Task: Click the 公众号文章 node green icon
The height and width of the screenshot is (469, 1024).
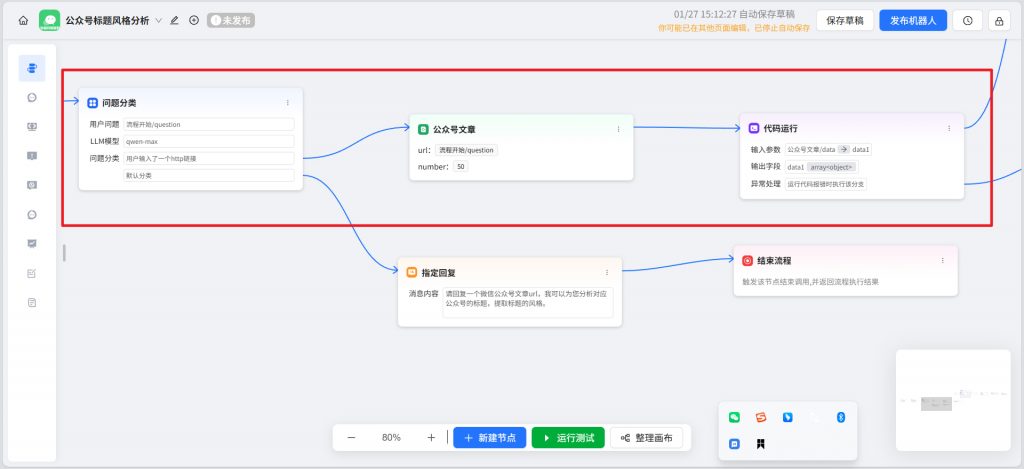Action: (423, 129)
